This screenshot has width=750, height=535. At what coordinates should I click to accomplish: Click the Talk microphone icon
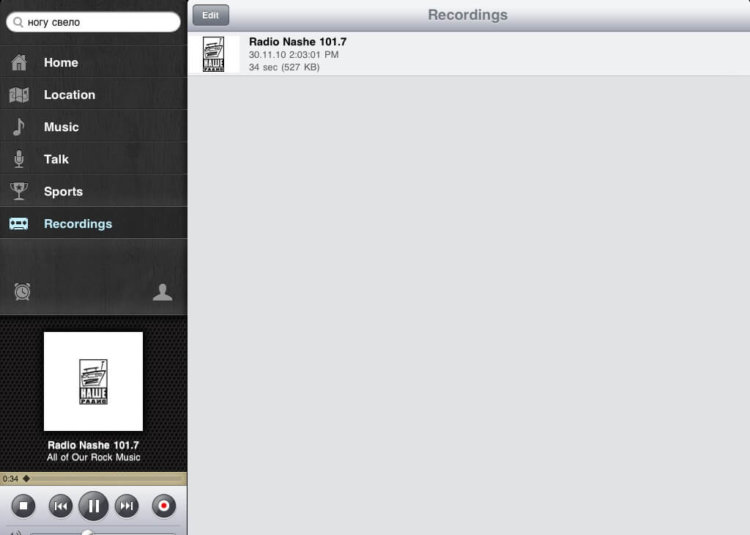19,159
